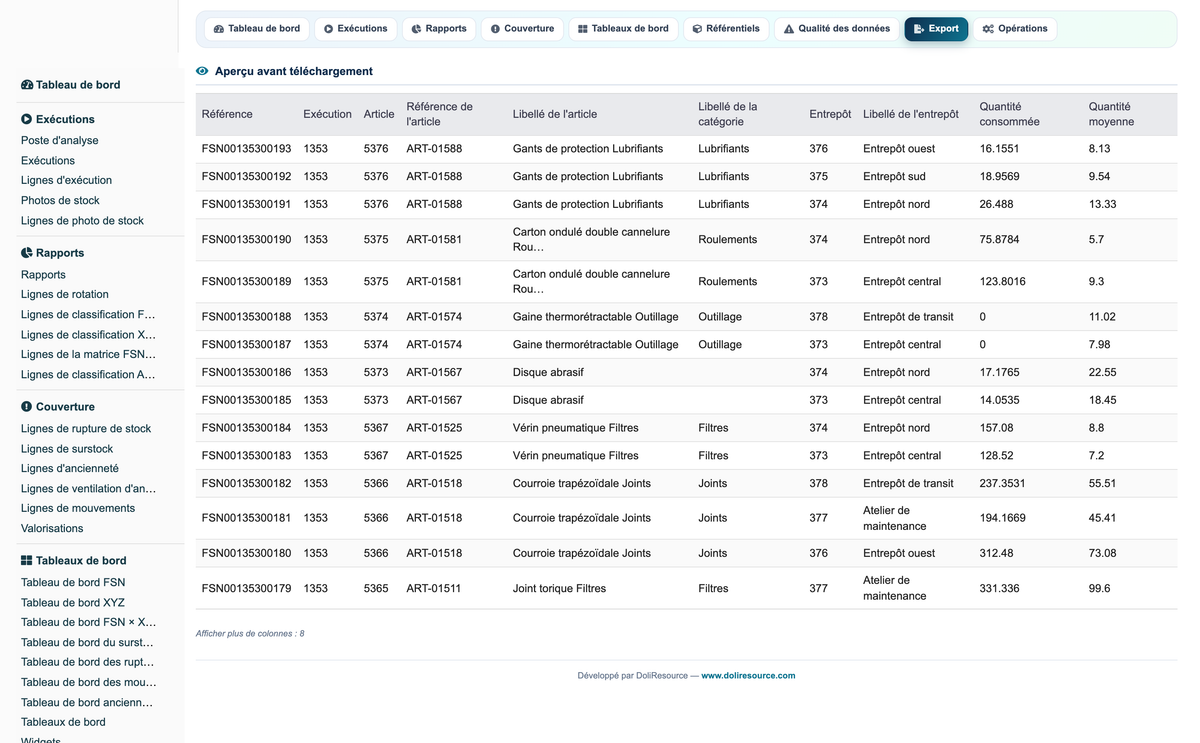Click Entrepôt de transit in row FSN00135300188
This screenshot has height=743, width=1200.
tap(908, 317)
